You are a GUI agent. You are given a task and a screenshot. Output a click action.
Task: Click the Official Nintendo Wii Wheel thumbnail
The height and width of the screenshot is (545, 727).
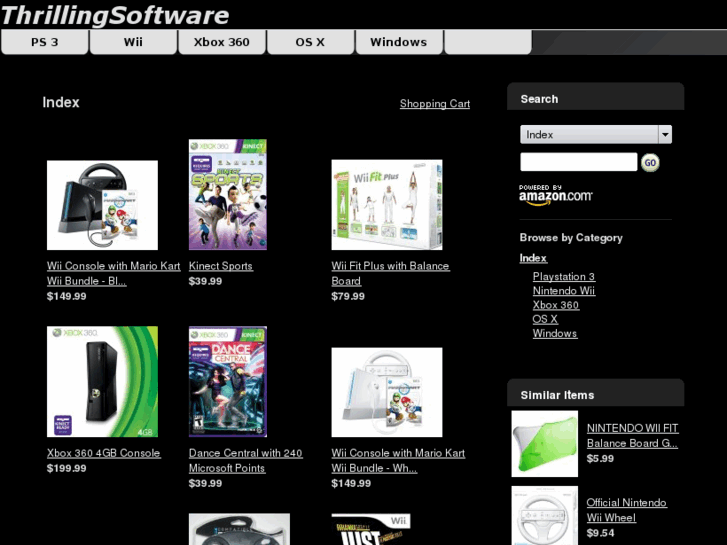click(x=545, y=515)
